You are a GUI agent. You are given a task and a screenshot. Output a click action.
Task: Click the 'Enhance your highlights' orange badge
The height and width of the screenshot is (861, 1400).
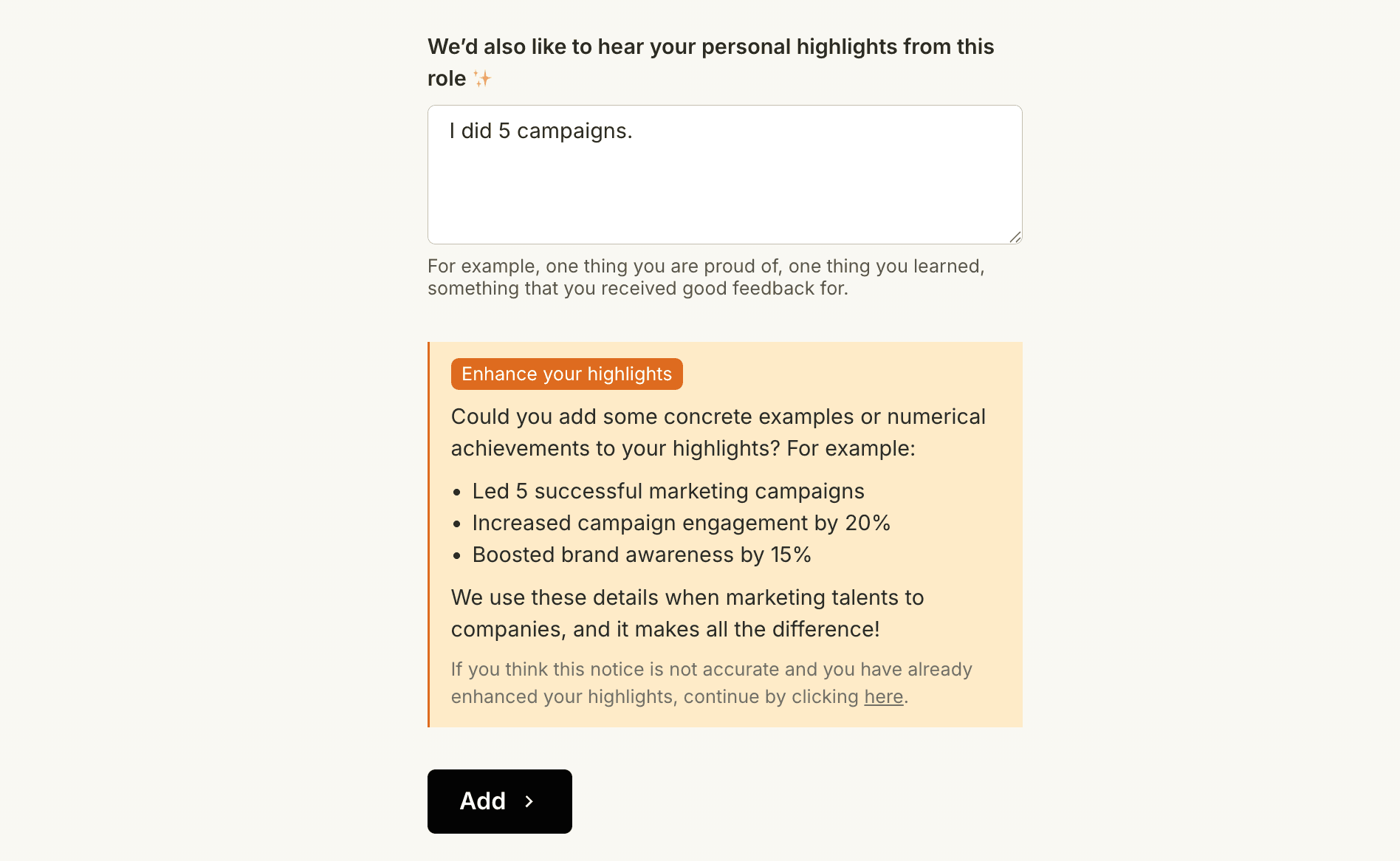coord(566,374)
